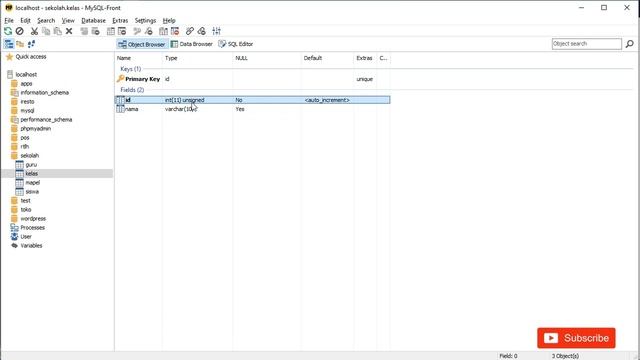Click the Cut scissors icon
This screenshot has width=640, height=360.
[34, 31]
